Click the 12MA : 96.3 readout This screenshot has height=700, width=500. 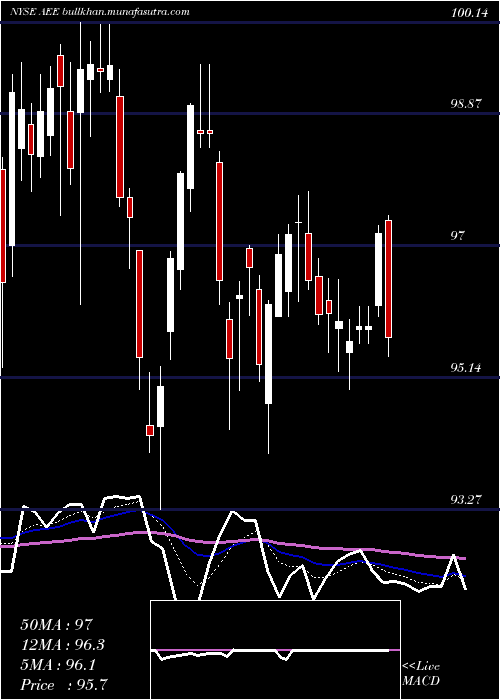coord(63,645)
